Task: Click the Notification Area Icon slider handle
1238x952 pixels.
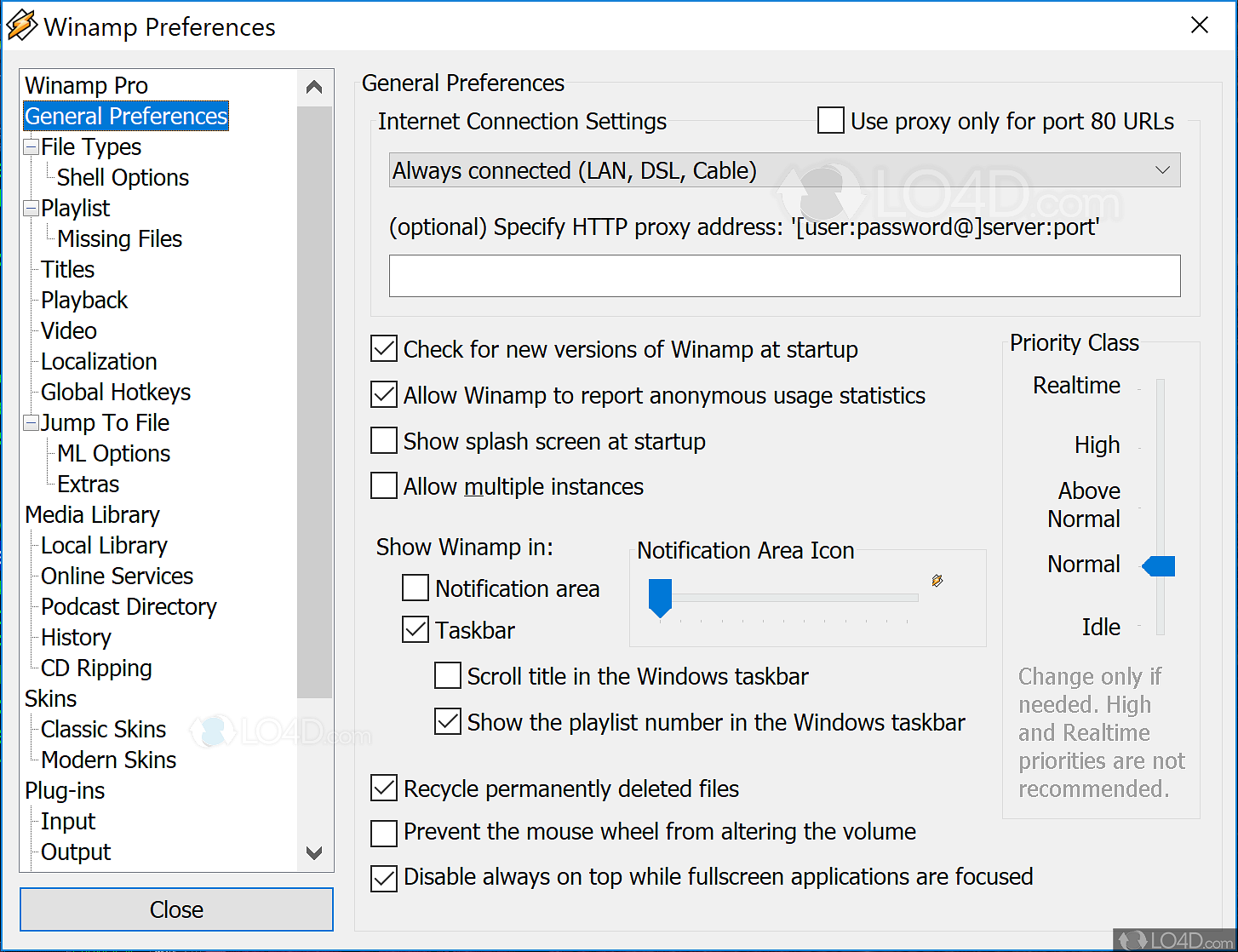Action: (x=660, y=596)
